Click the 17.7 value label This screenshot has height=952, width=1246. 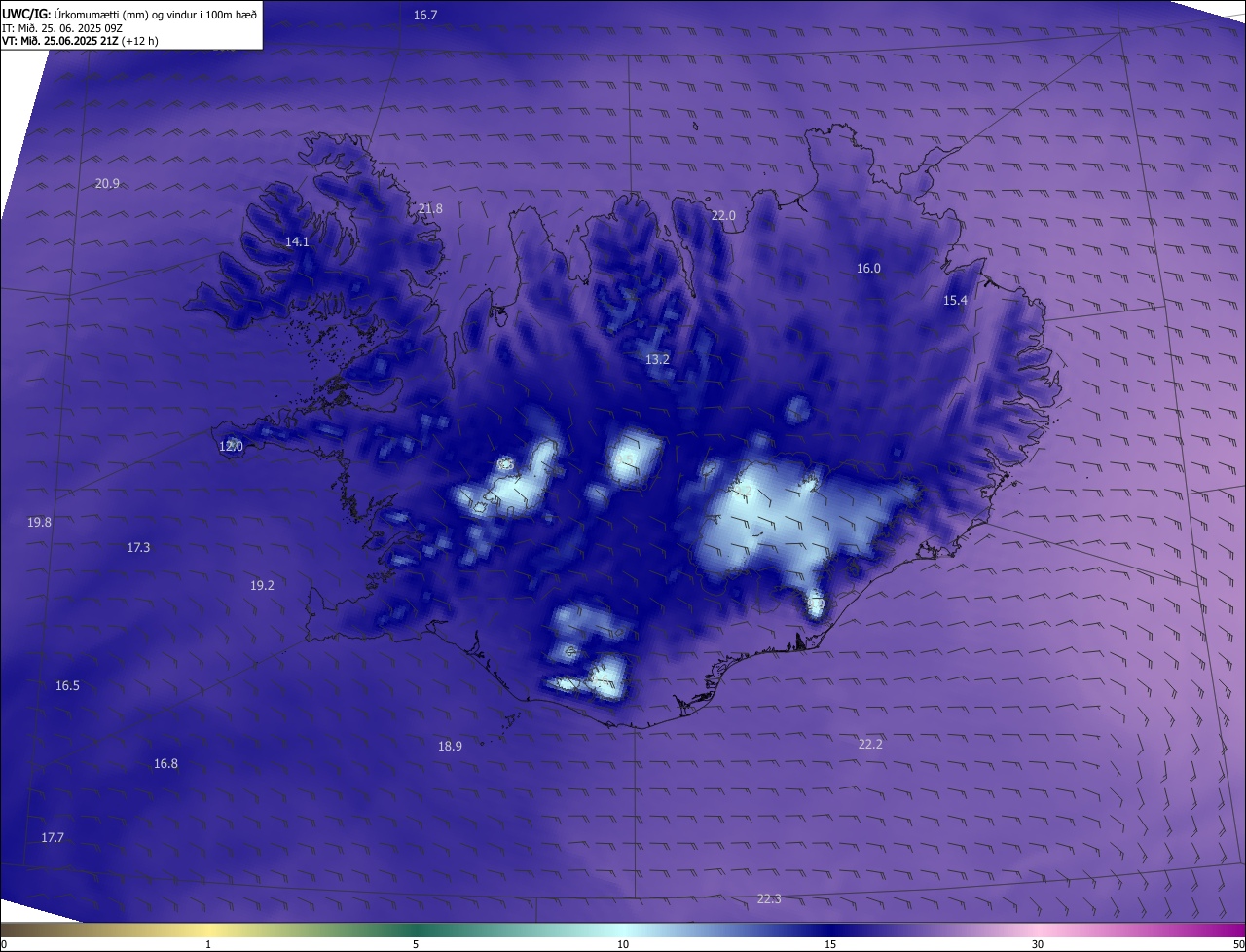click(x=53, y=837)
